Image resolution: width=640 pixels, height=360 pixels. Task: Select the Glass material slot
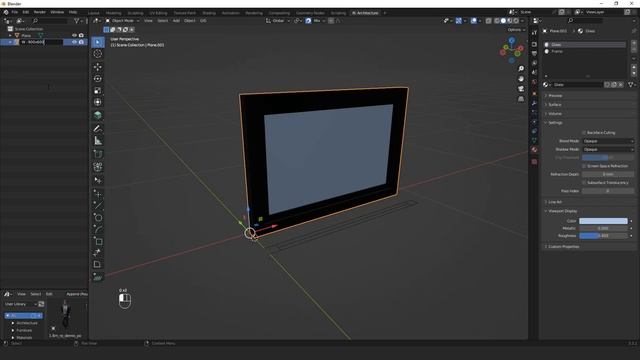click(585, 44)
